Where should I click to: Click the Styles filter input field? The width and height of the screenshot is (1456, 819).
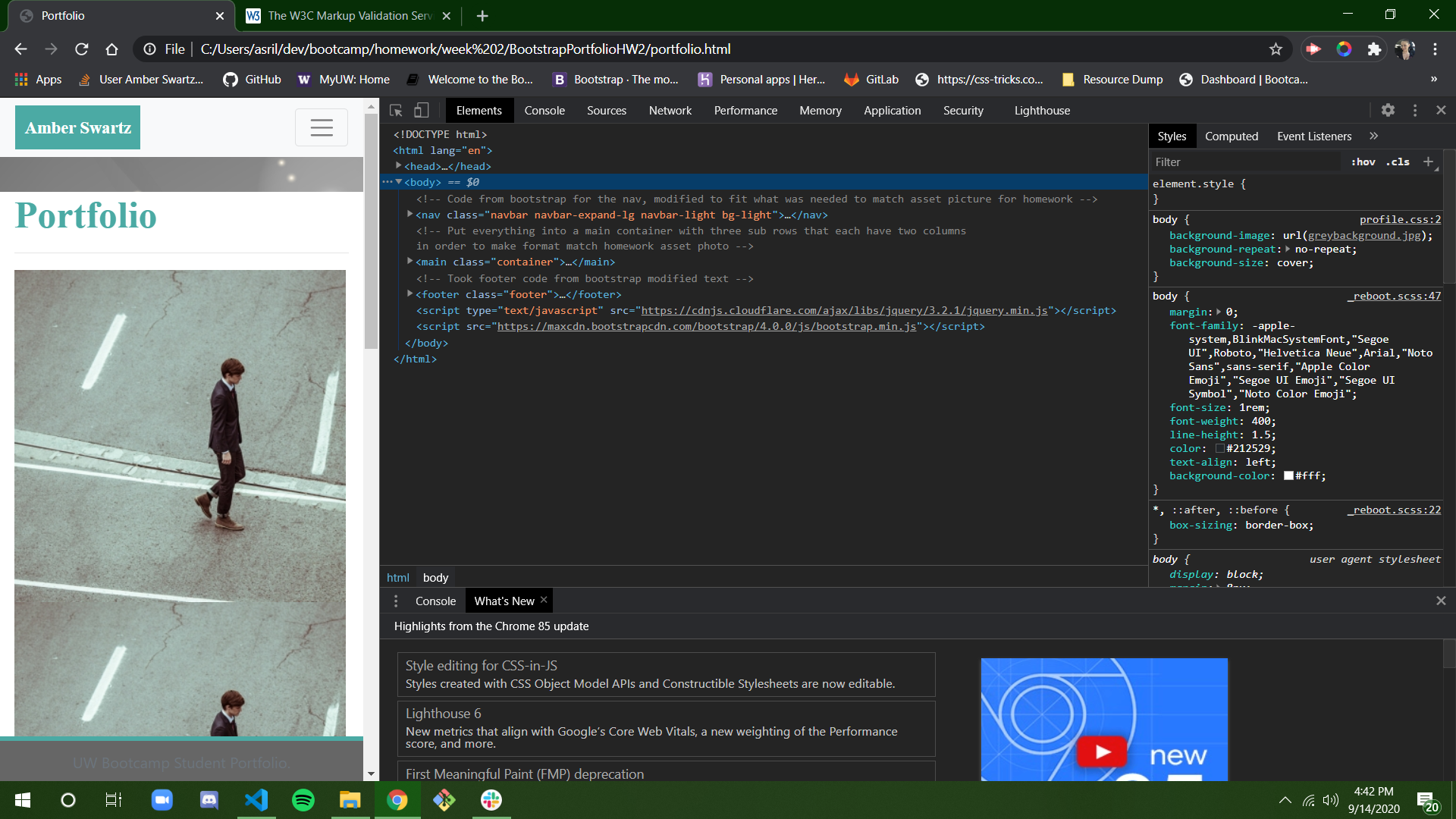pyautogui.click(x=1245, y=162)
